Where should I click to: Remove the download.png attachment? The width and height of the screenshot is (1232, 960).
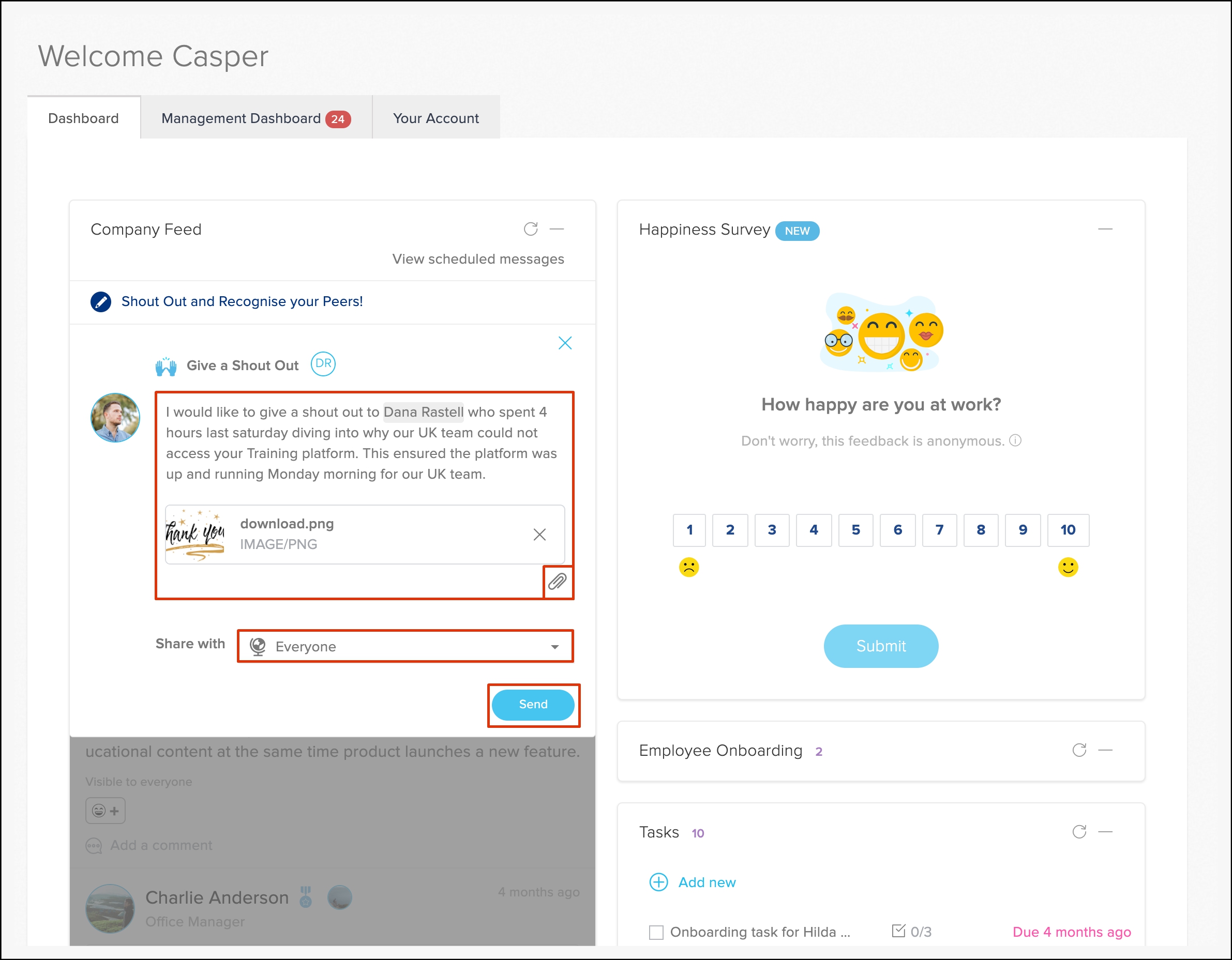(x=539, y=535)
